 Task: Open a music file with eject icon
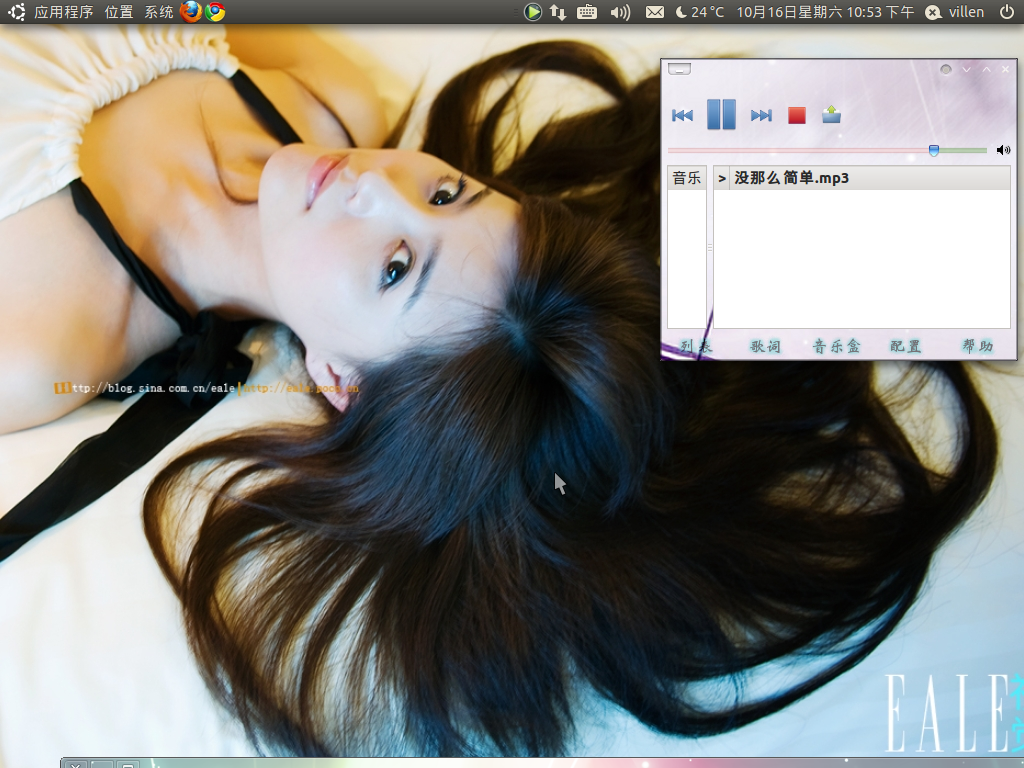coord(831,115)
